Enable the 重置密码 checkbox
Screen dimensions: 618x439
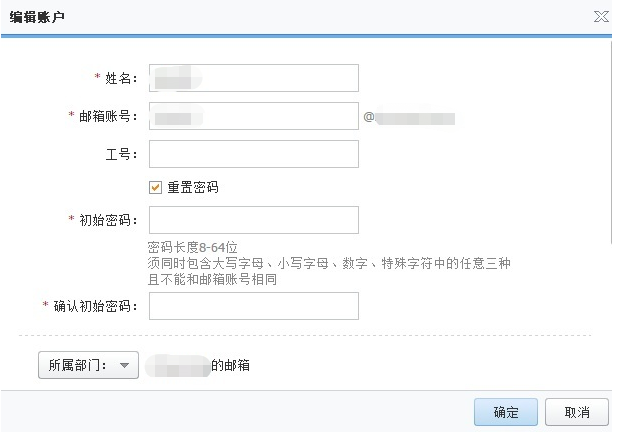click(x=155, y=187)
